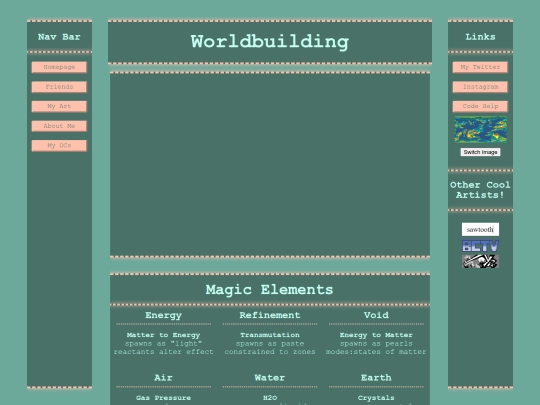Image resolution: width=540 pixels, height=405 pixels.
Task: Select the Earth element heading
Action: coord(376,378)
